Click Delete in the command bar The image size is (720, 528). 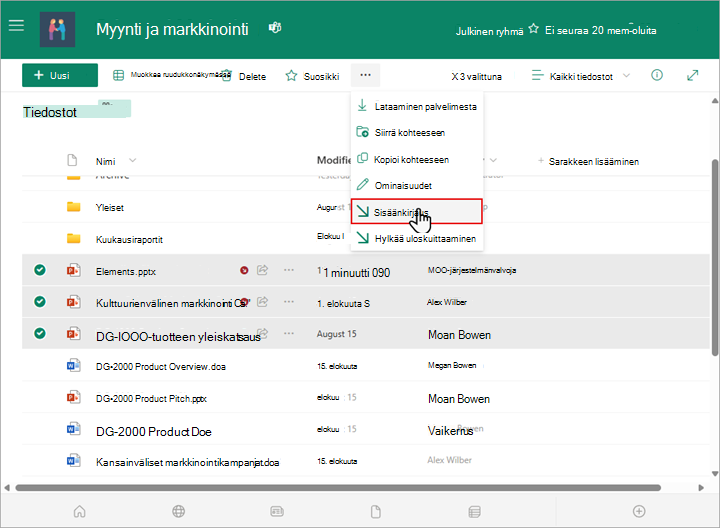click(244, 76)
